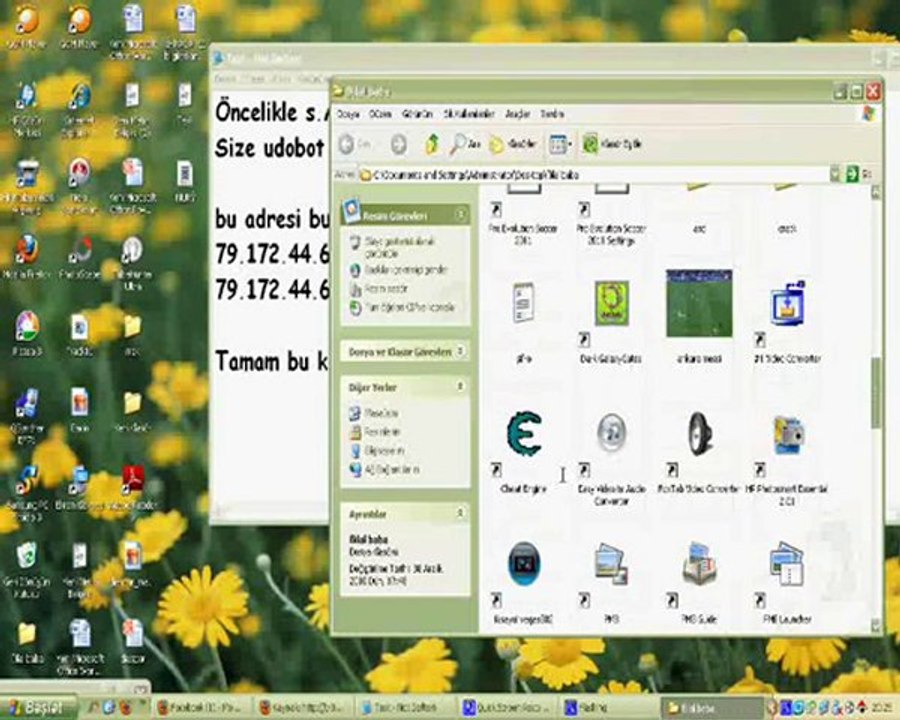The width and height of the screenshot is (900, 720).
Task: Click the Explorer address bar path field
Action: click(x=593, y=175)
